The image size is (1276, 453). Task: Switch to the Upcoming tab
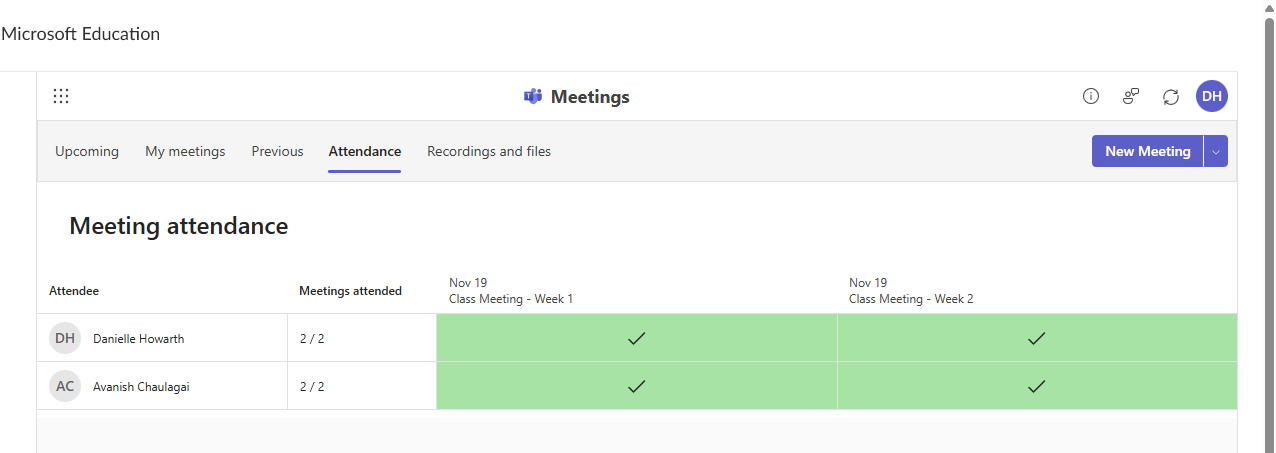click(87, 151)
